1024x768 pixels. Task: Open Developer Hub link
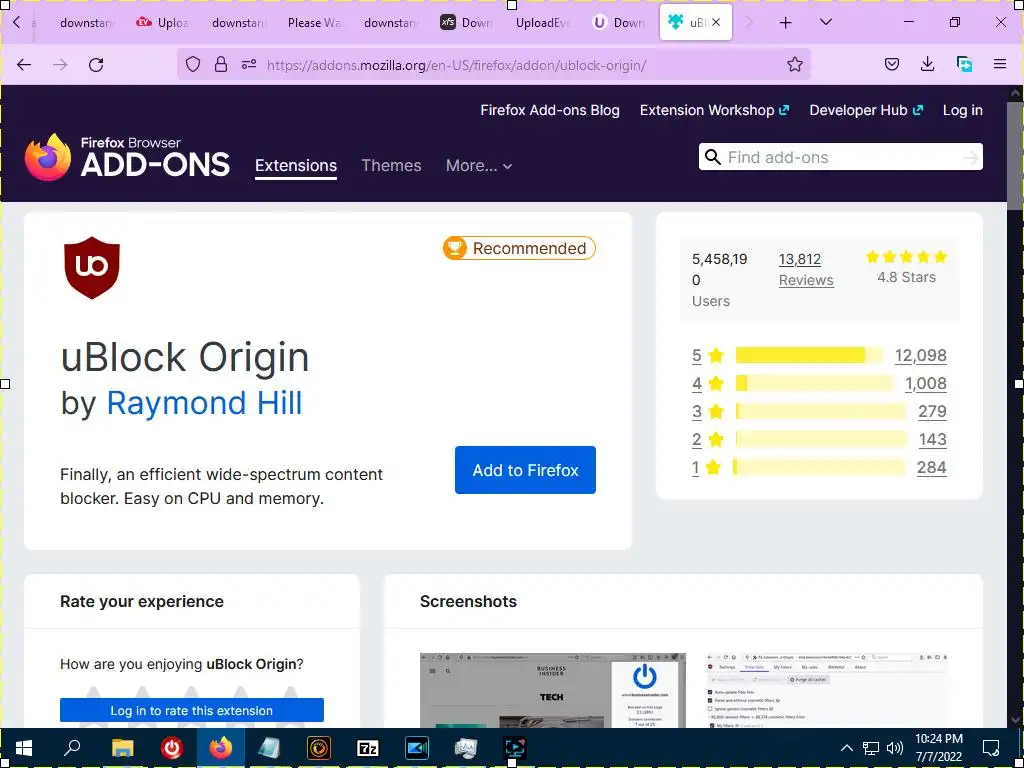(866, 110)
